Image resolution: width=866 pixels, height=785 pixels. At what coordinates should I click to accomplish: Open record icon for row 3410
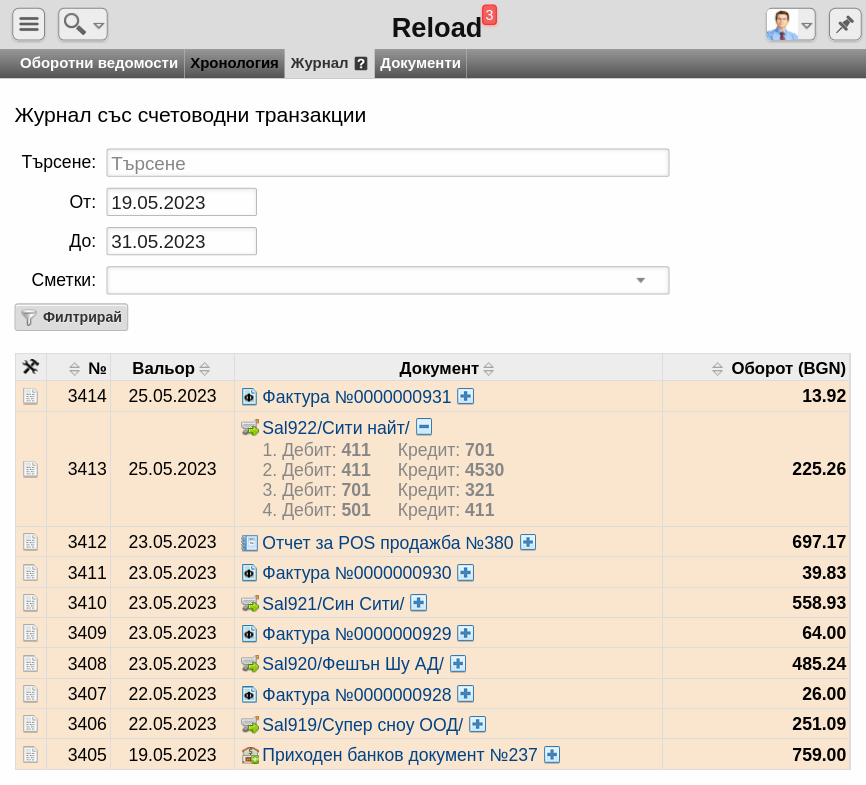[x=30, y=603]
